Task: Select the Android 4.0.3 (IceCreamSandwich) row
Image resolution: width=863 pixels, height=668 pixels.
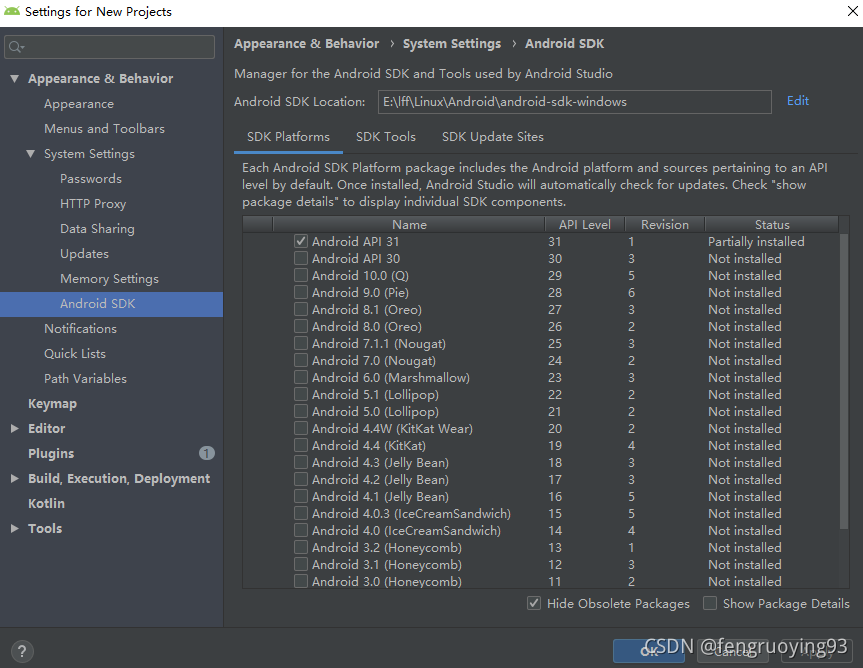Action: coord(541,514)
